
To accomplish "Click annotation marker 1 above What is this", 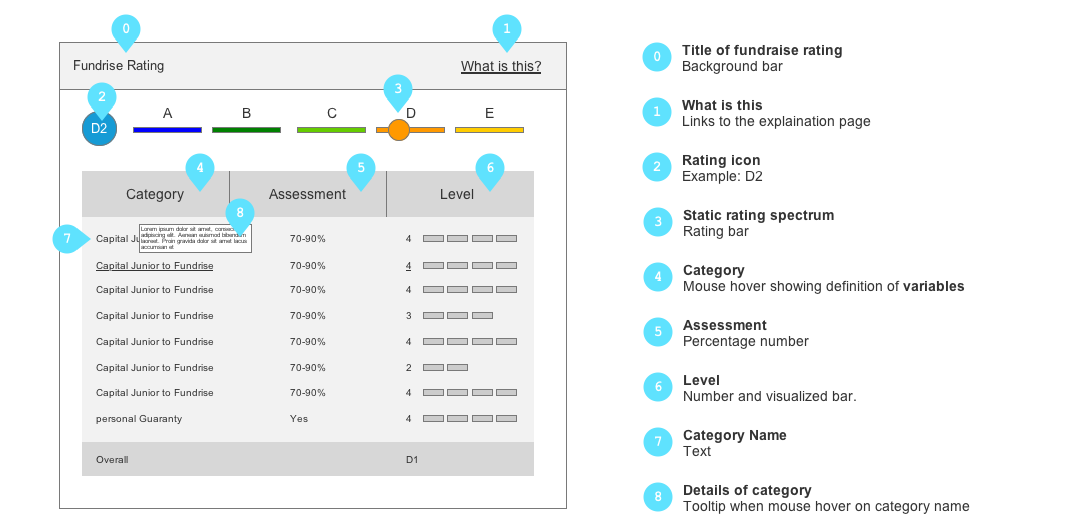I will [x=507, y=30].
